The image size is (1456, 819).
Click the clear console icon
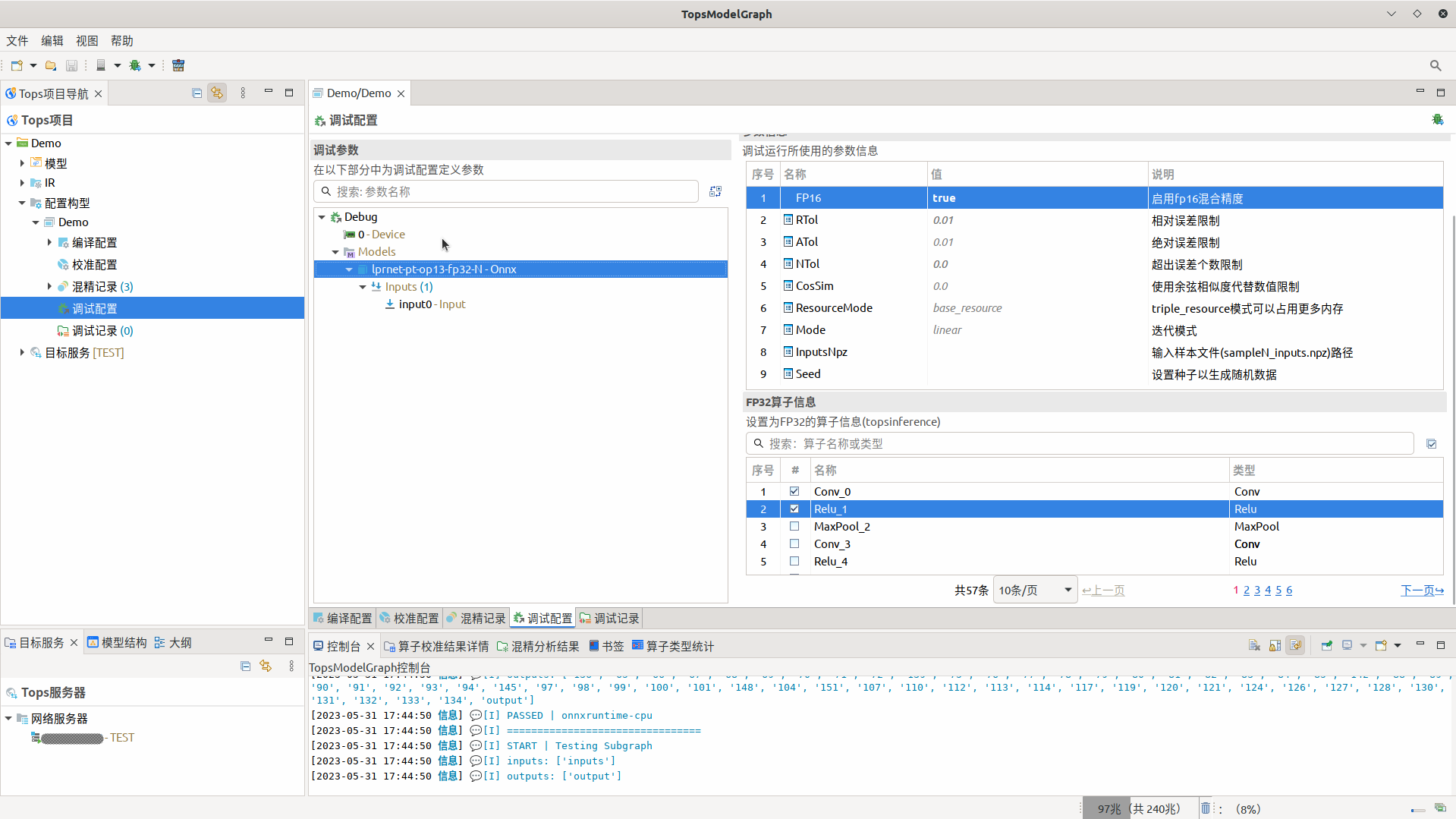1254,645
